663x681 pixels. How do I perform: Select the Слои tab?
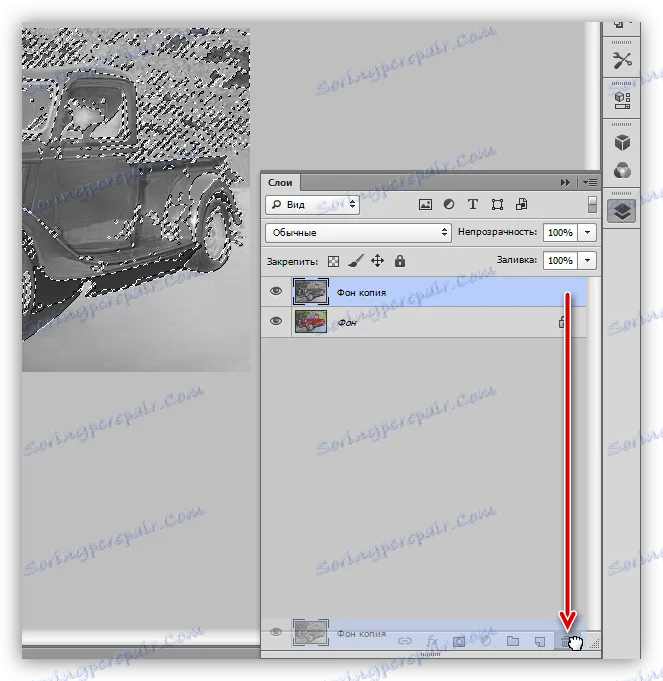(280, 183)
